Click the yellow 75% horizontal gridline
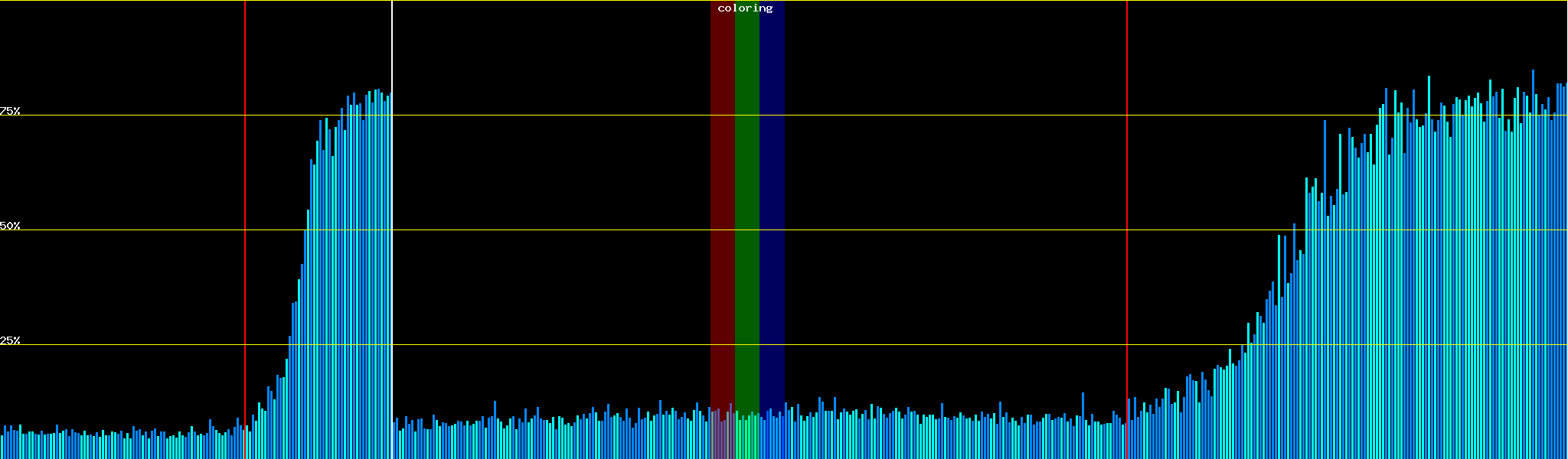Image resolution: width=1568 pixels, height=459 pixels. pyautogui.click(x=919, y=116)
